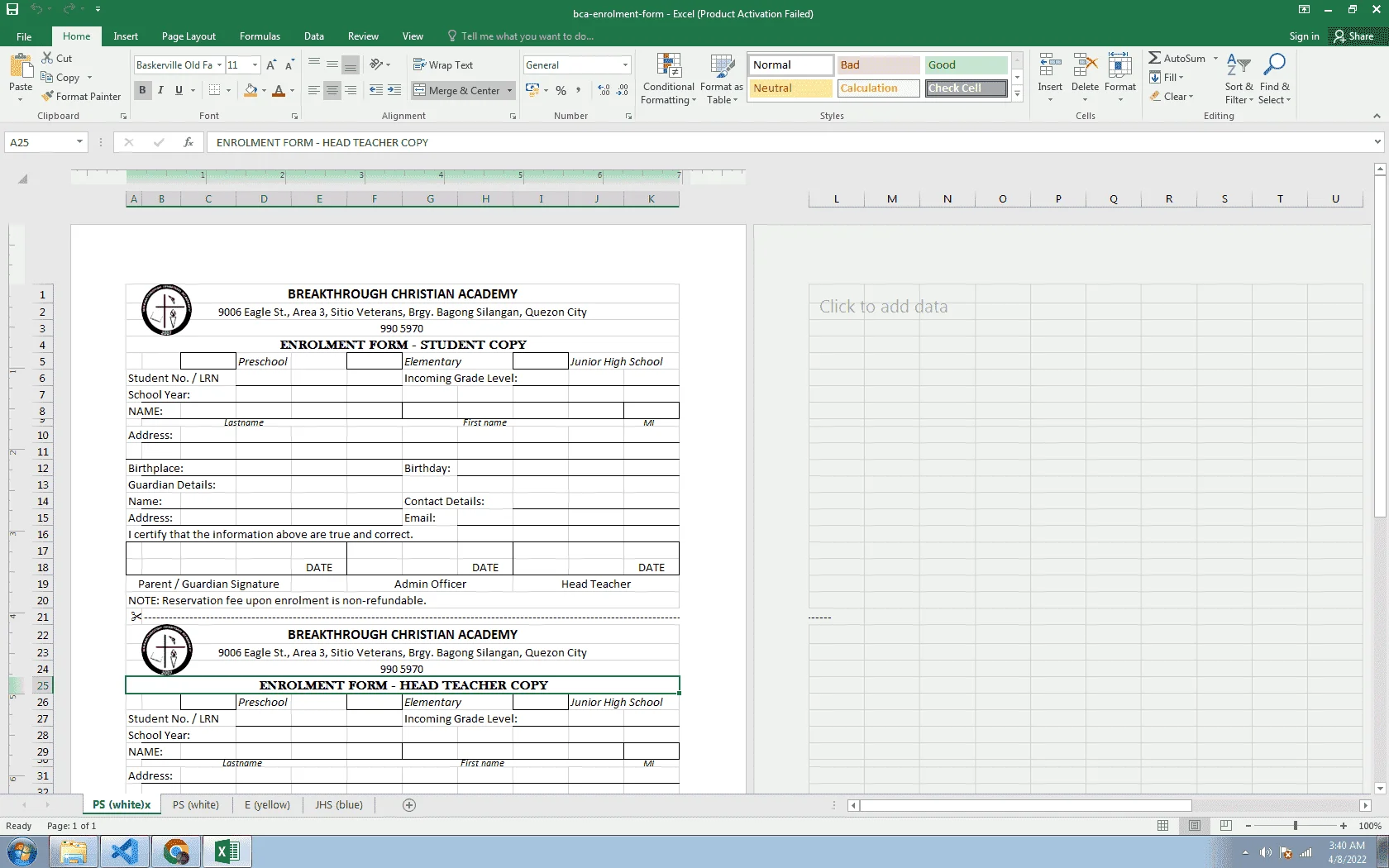The width and height of the screenshot is (1389, 868).
Task: Switch to Normal view in status bar
Action: (x=1163, y=826)
